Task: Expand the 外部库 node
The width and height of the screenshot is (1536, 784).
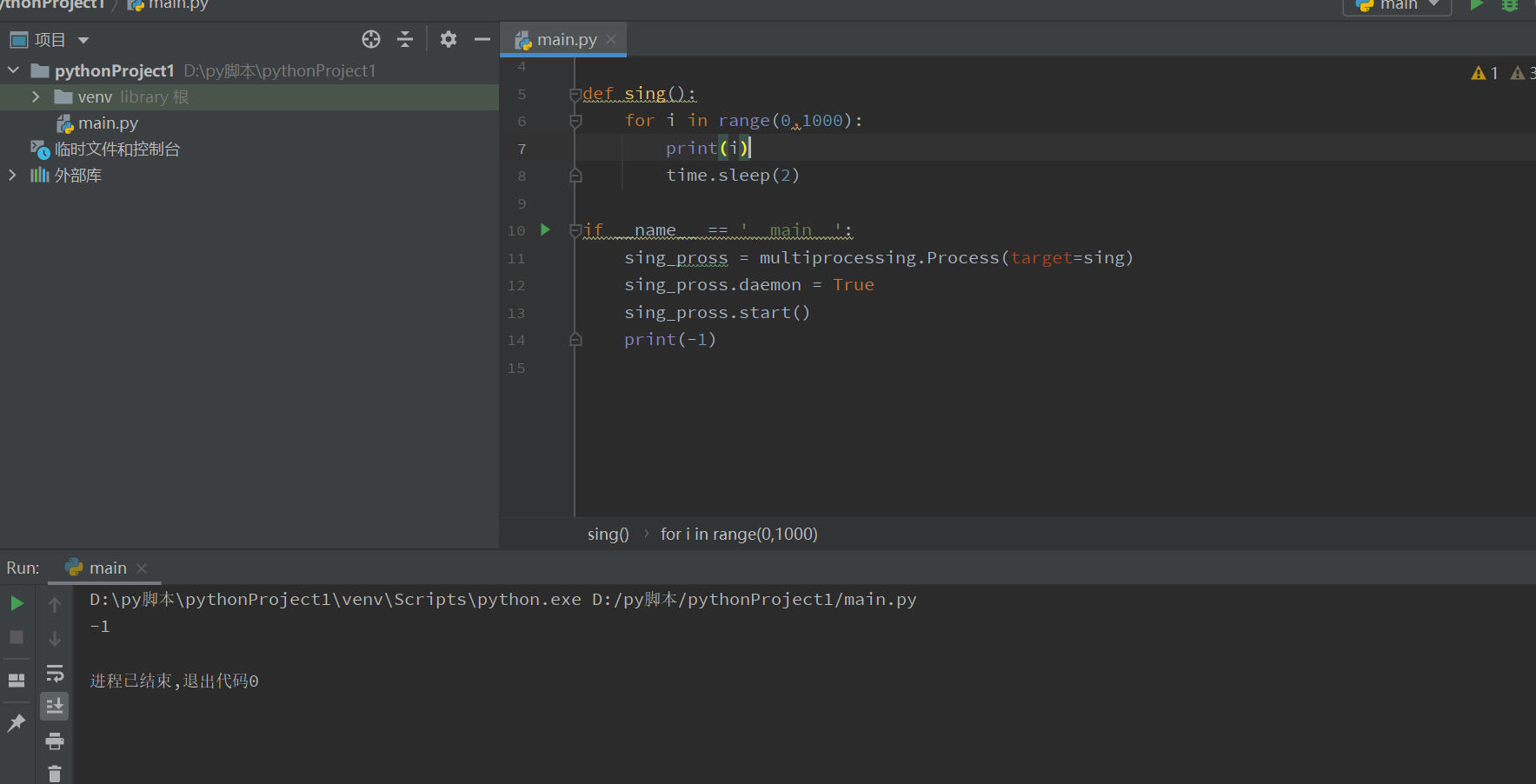Action: coord(12,175)
